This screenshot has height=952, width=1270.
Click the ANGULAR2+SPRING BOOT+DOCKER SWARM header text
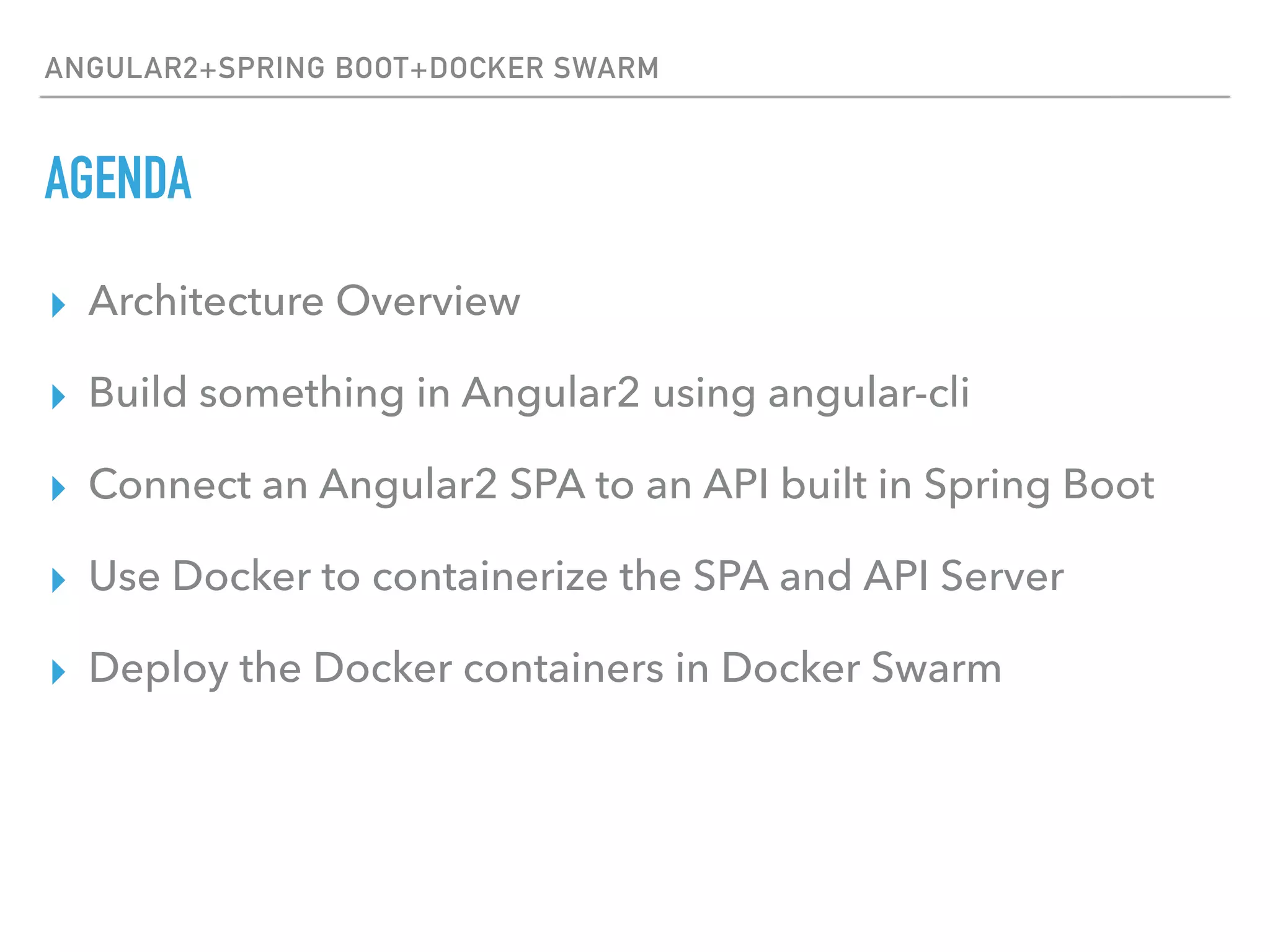click(x=352, y=68)
